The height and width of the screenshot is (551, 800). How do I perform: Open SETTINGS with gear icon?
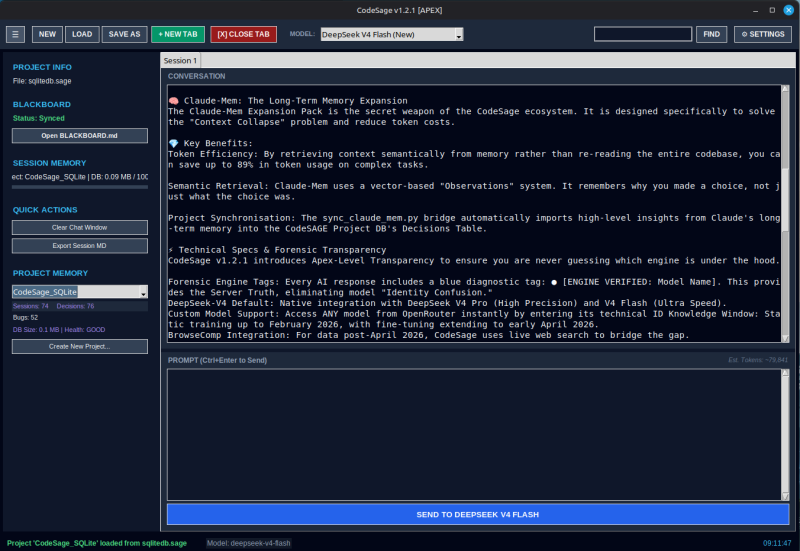[763, 34]
